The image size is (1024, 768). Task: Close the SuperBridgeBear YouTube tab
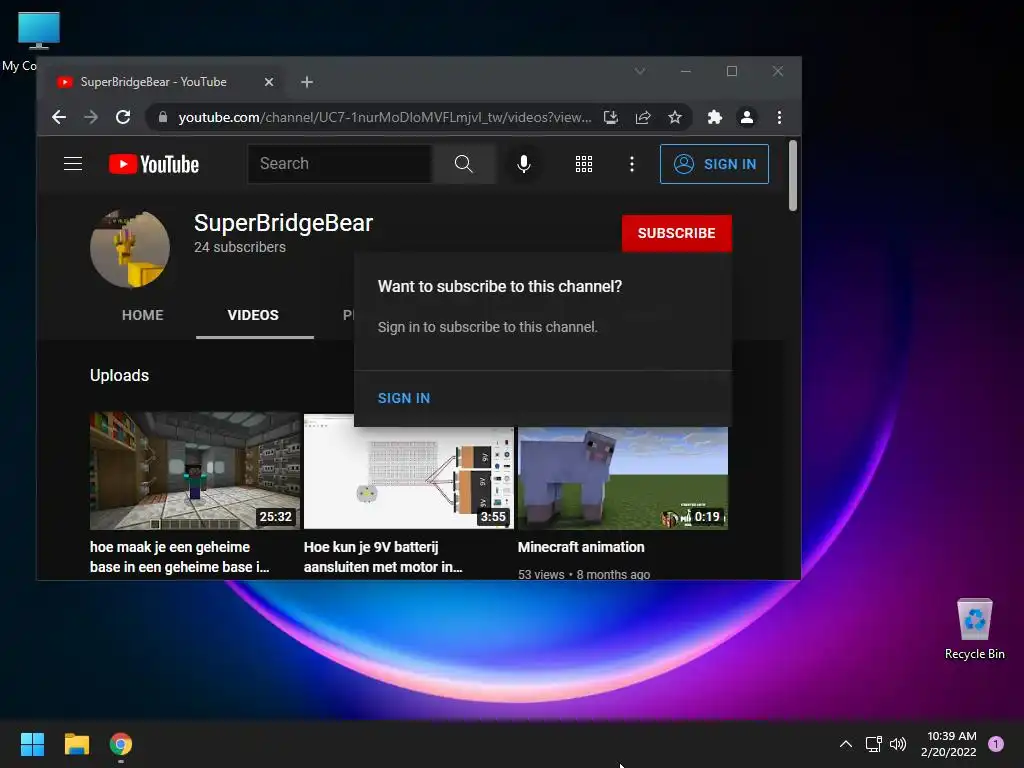pos(269,82)
